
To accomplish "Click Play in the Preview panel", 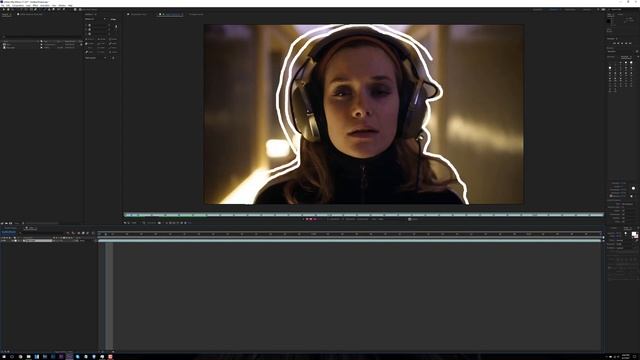I will pyautogui.click(x=622, y=43).
